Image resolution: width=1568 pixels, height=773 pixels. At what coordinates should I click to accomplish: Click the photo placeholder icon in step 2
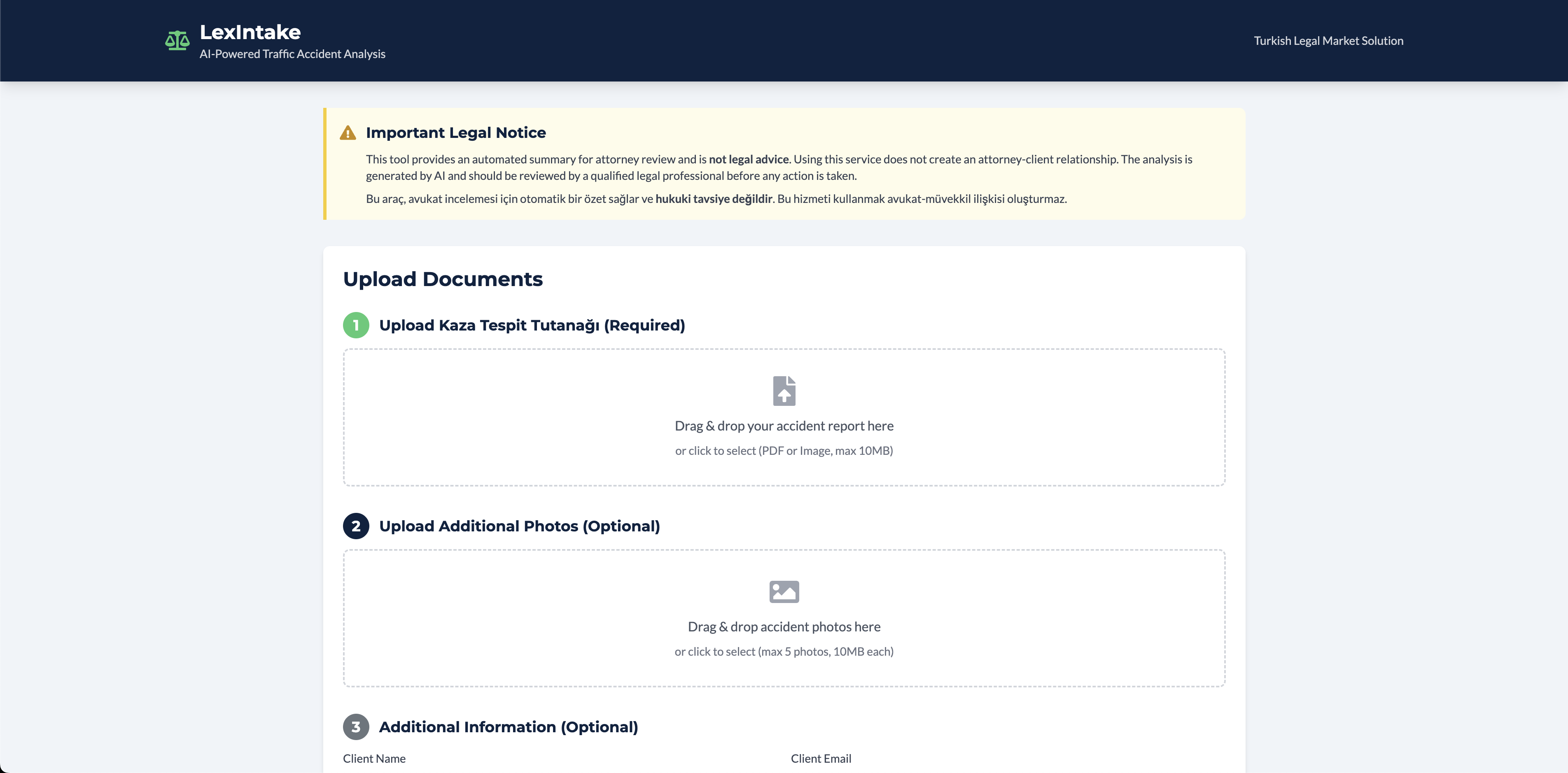click(x=784, y=591)
